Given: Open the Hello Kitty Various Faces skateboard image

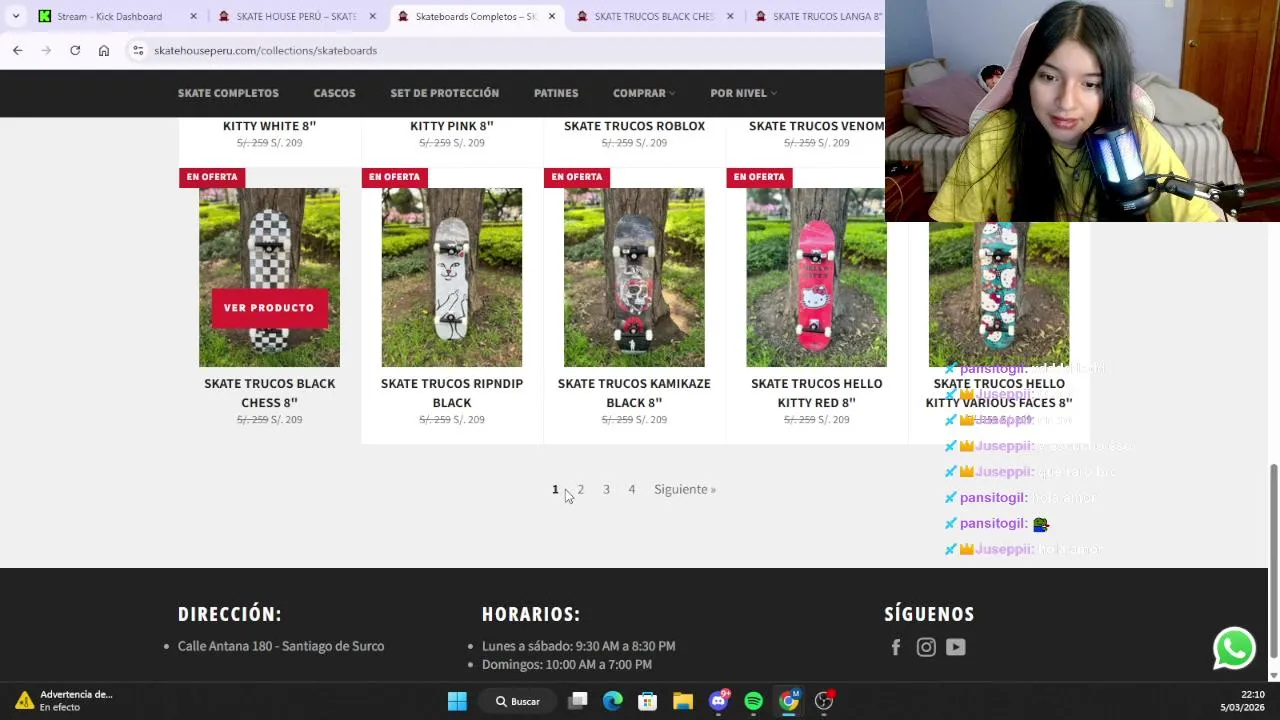Looking at the screenshot, I should [999, 294].
